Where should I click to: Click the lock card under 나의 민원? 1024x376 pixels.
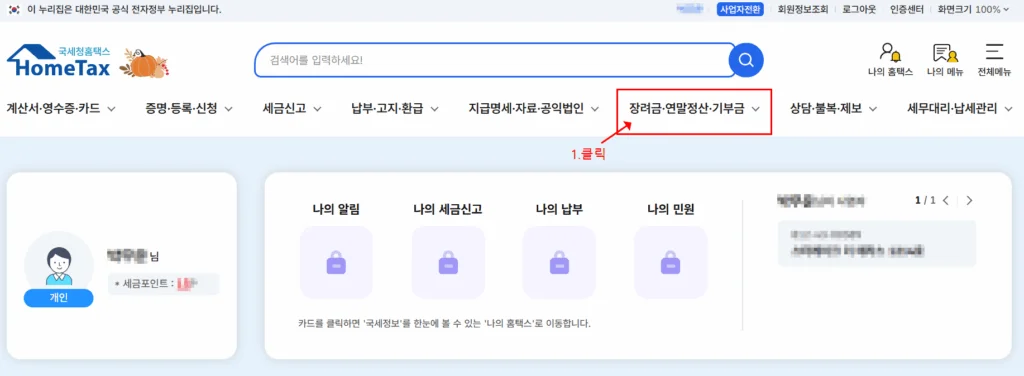[671, 262]
